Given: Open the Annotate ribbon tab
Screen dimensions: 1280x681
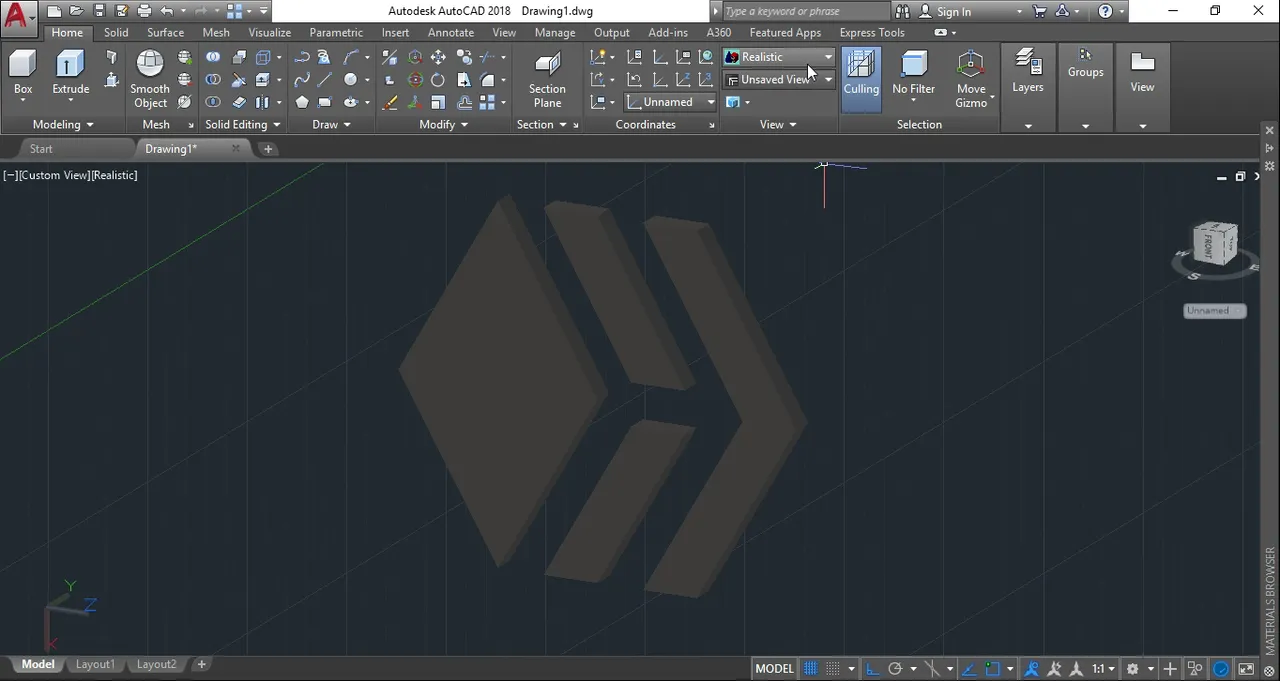Looking at the screenshot, I should click(x=451, y=32).
